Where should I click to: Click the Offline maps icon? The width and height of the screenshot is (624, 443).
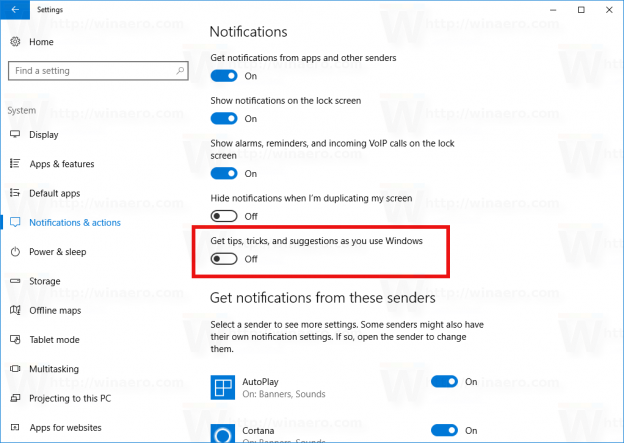click(x=15, y=310)
